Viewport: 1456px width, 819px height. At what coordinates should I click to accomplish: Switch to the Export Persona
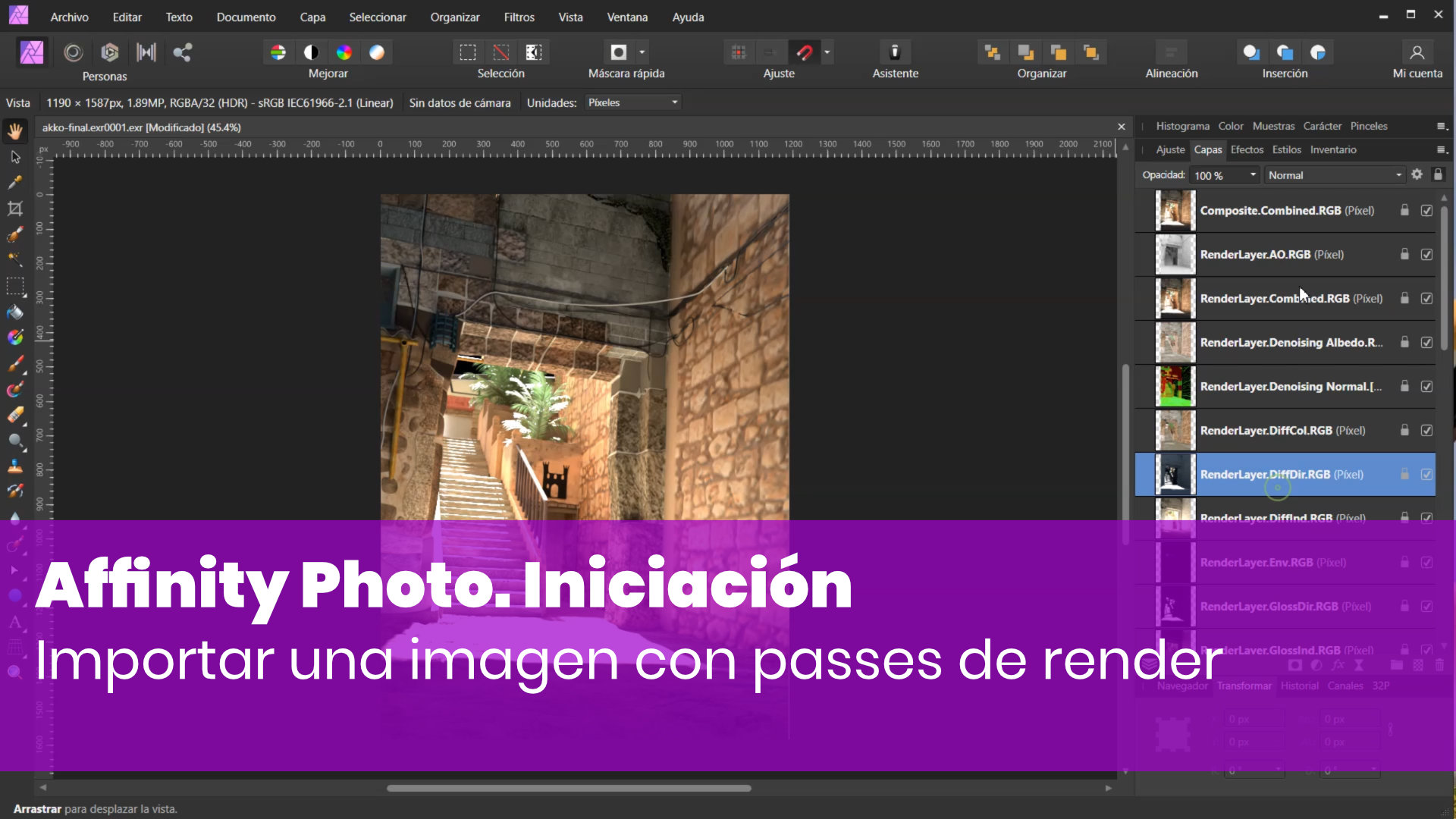pos(182,52)
